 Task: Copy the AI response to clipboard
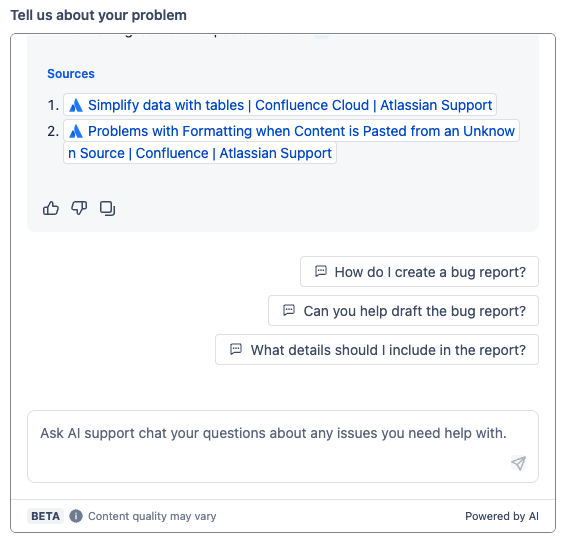coord(107,208)
